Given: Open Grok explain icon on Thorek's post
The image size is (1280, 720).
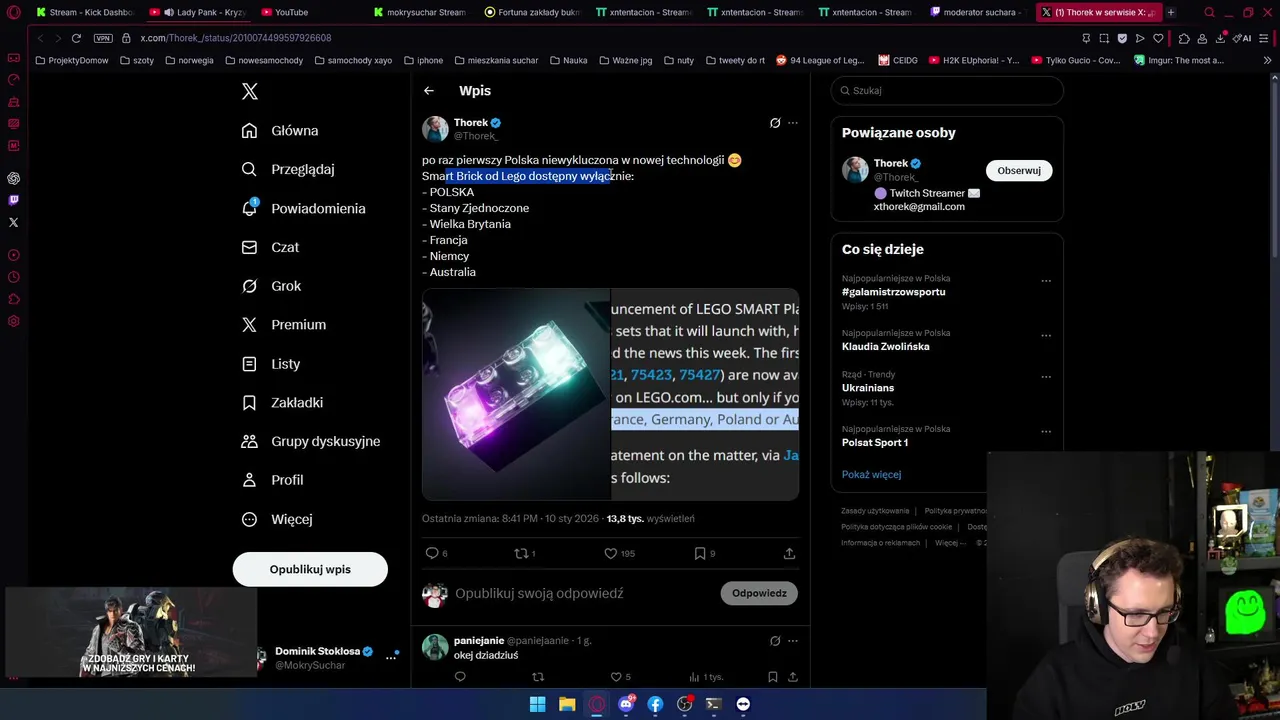Looking at the screenshot, I should tap(775, 123).
